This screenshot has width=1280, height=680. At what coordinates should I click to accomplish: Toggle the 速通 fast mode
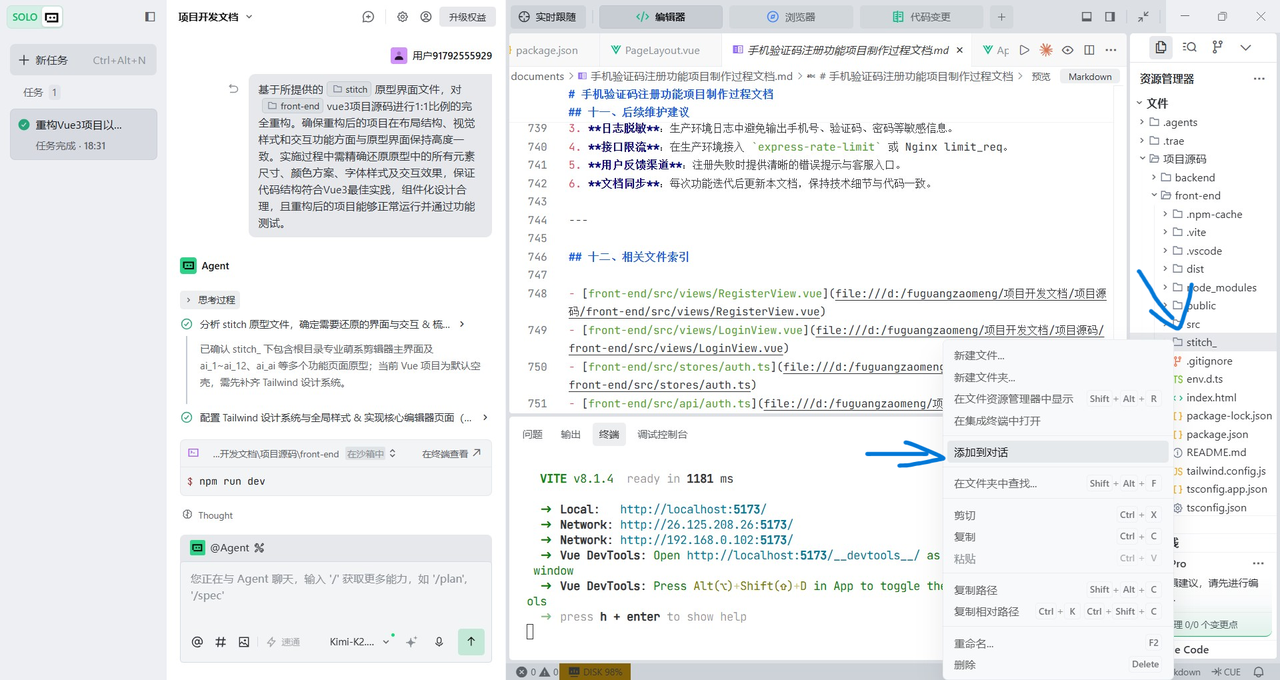point(282,642)
